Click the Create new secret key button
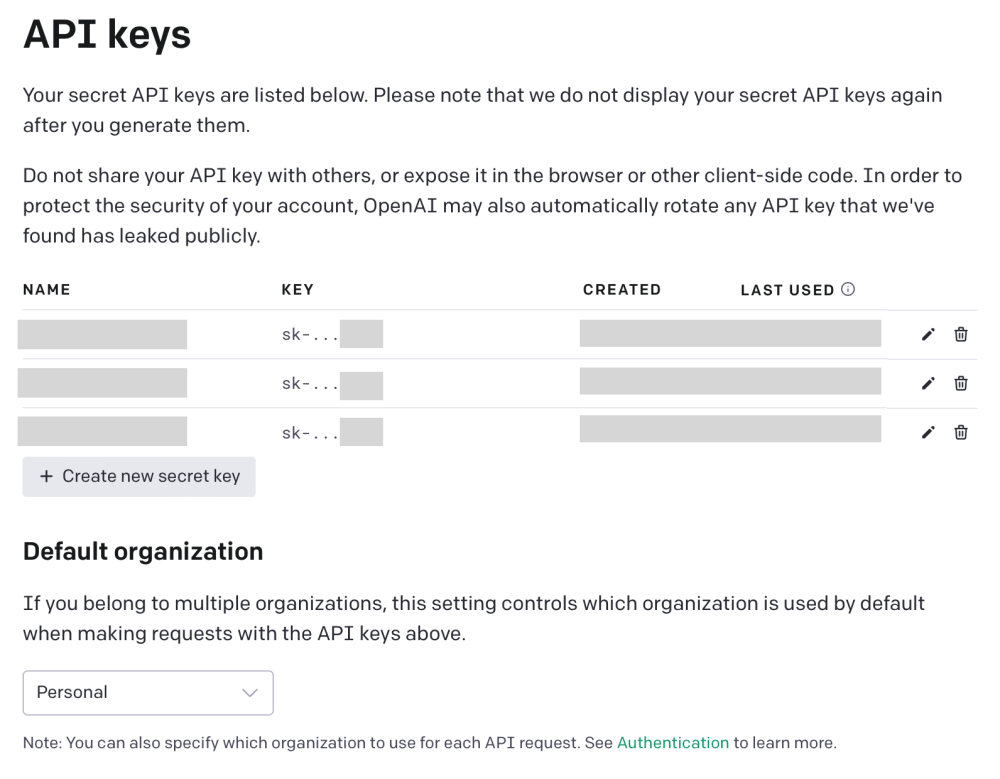Screen dimensions: 1000x779 (x=139, y=476)
